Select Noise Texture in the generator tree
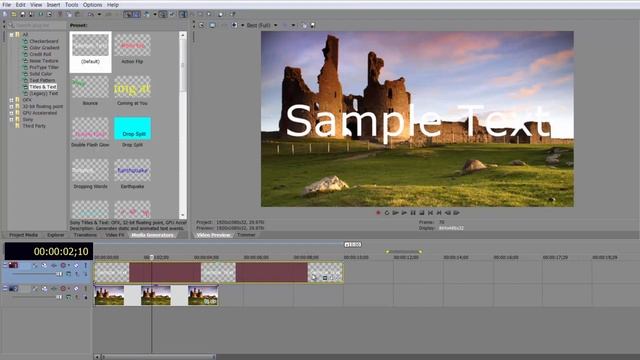640x360 pixels. 44,61
